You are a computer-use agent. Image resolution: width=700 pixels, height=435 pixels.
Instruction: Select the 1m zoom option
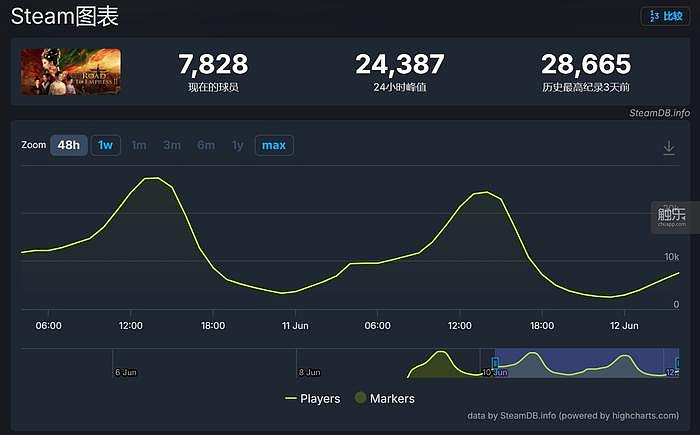click(x=139, y=145)
